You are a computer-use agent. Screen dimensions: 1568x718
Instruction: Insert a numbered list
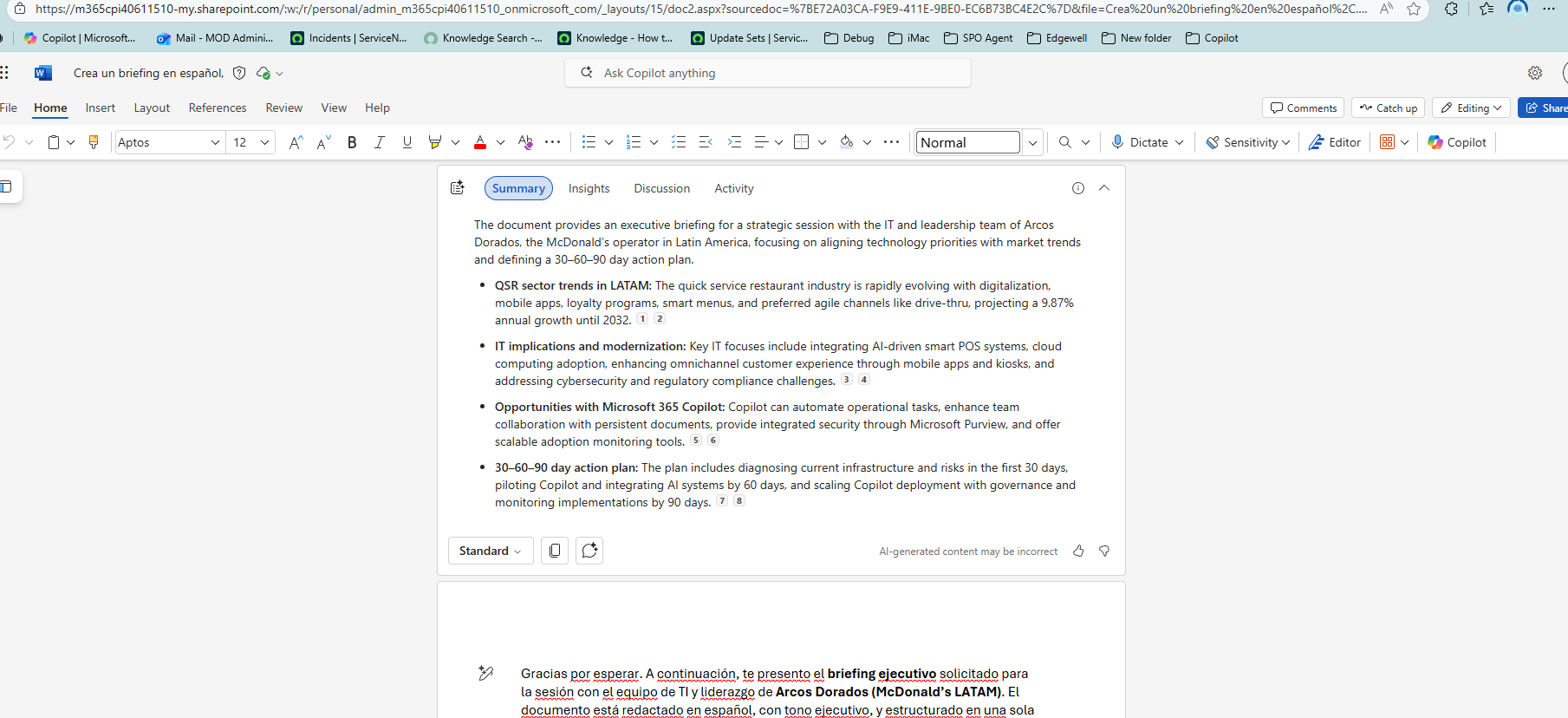[x=634, y=142]
